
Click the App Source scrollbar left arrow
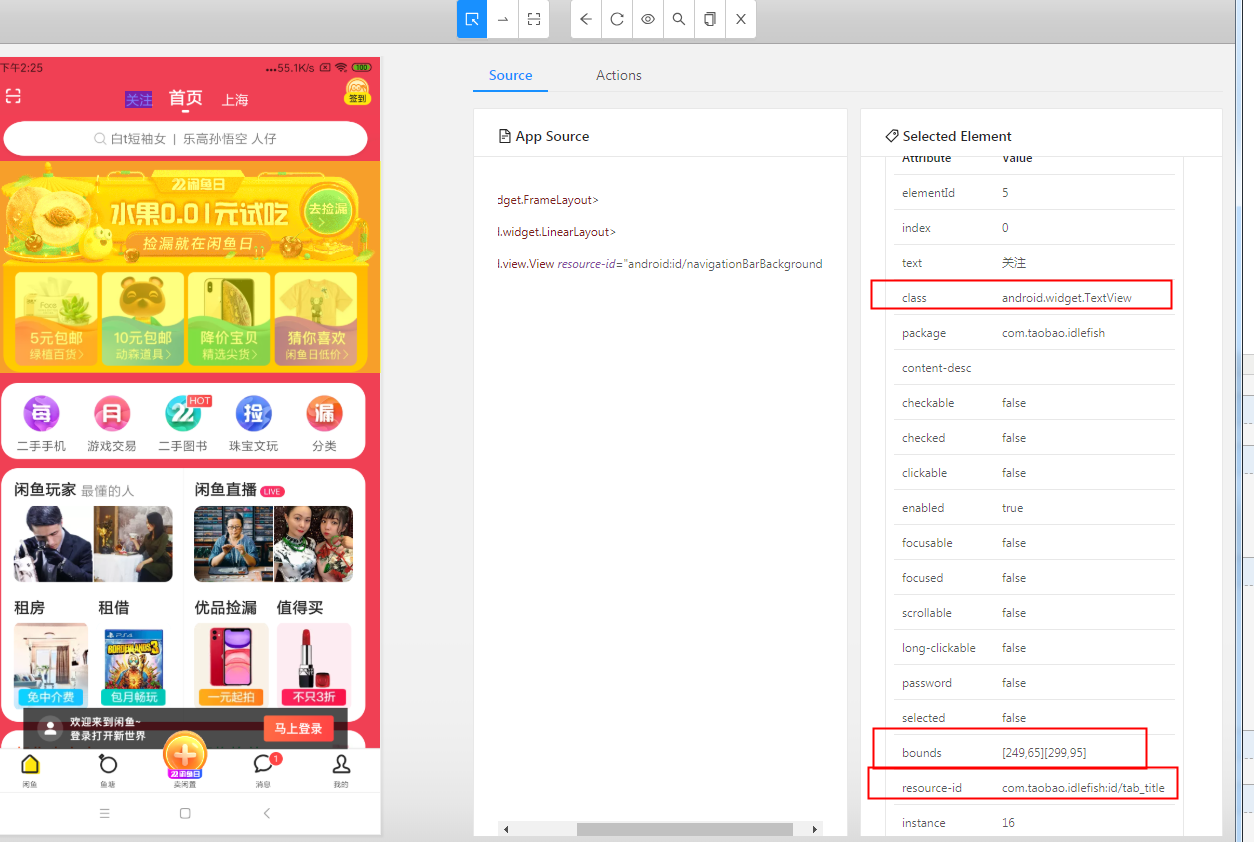pos(506,830)
